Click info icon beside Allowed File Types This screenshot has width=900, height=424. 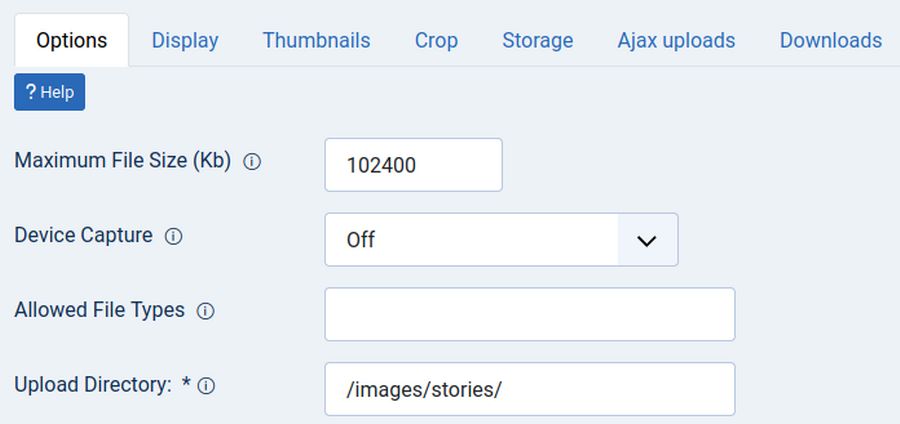205,311
